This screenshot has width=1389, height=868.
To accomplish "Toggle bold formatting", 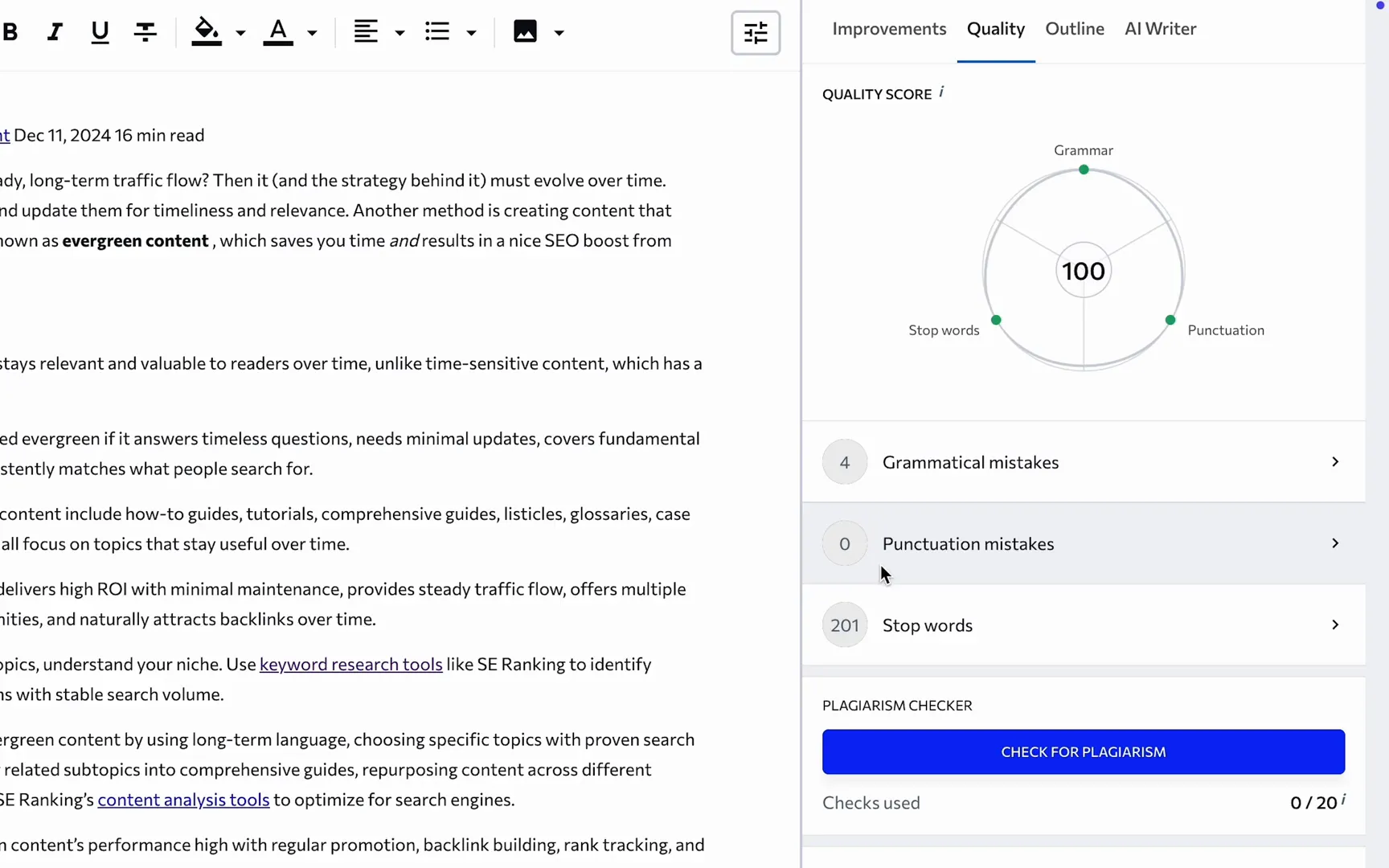I will pyautogui.click(x=10, y=32).
